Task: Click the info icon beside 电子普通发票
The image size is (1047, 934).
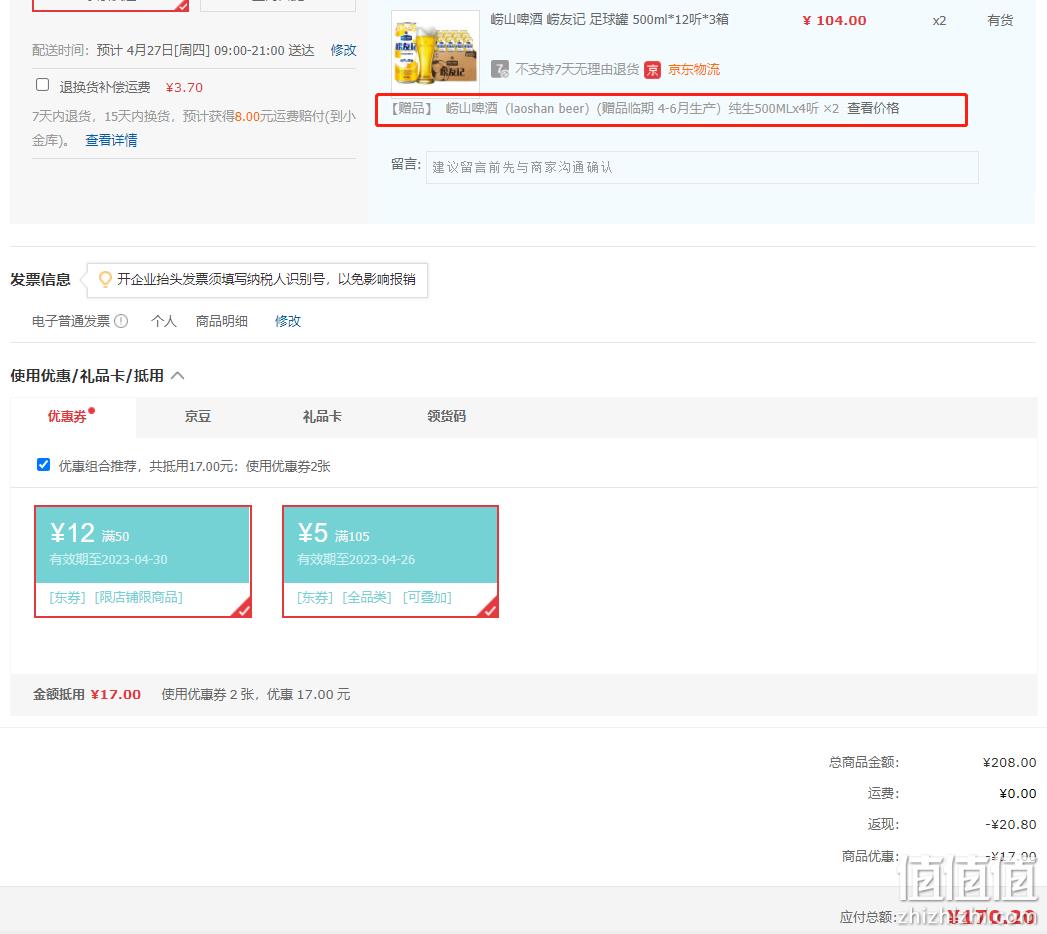Action: 121,321
